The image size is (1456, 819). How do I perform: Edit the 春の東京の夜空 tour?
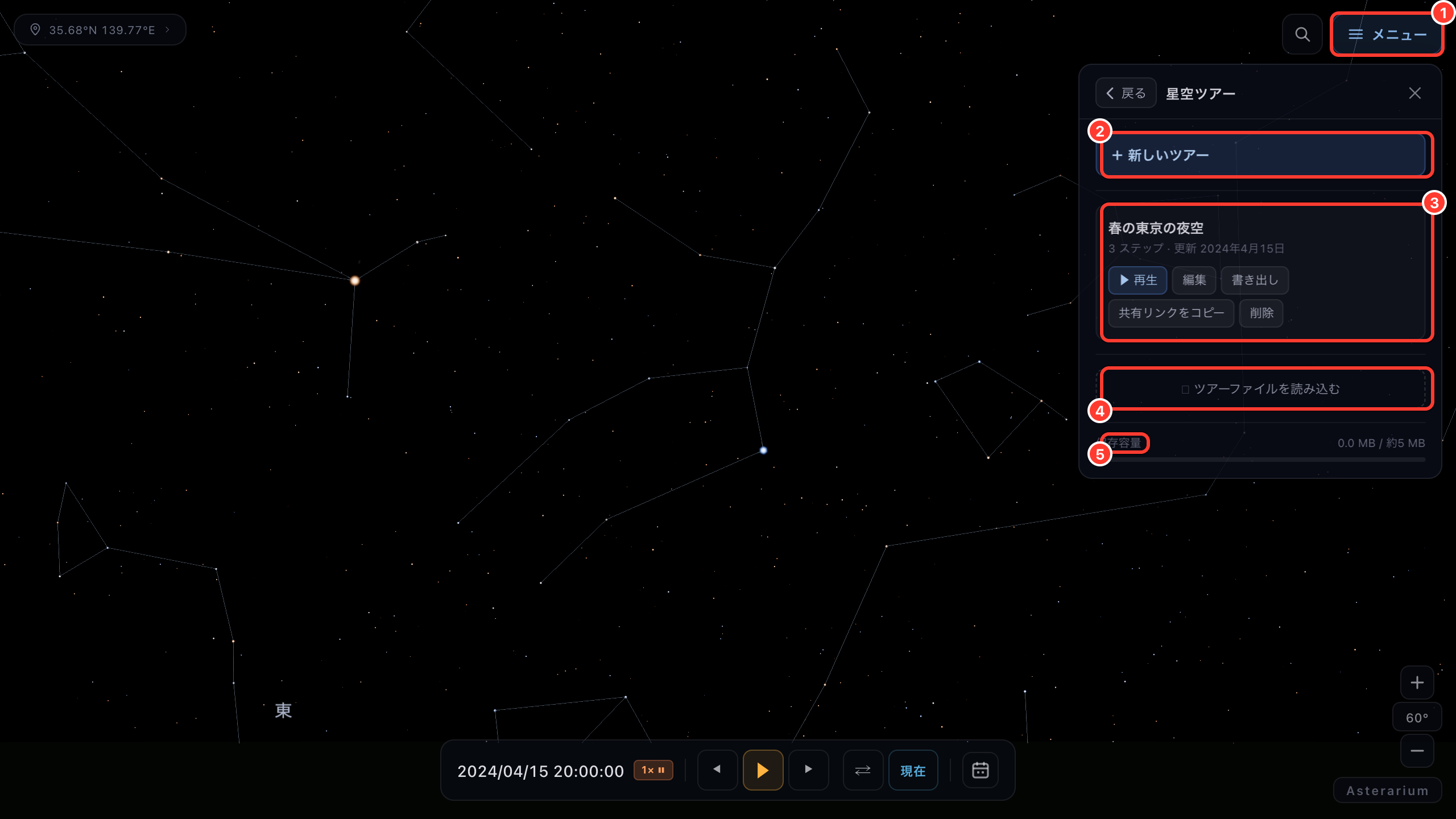pyautogui.click(x=1194, y=280)
